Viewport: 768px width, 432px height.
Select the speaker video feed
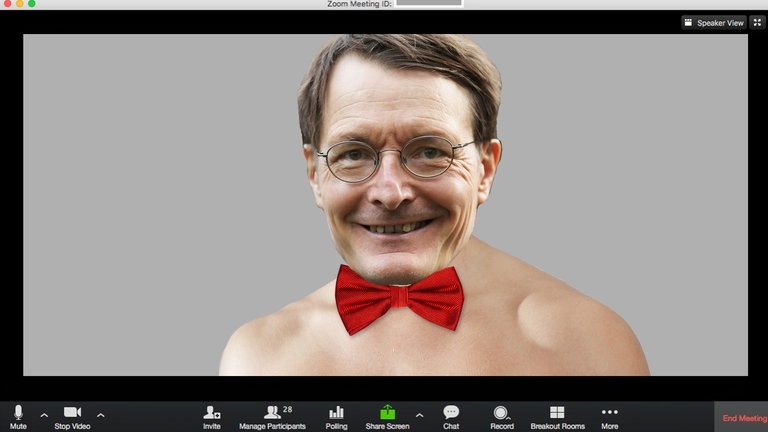(385, 205)
